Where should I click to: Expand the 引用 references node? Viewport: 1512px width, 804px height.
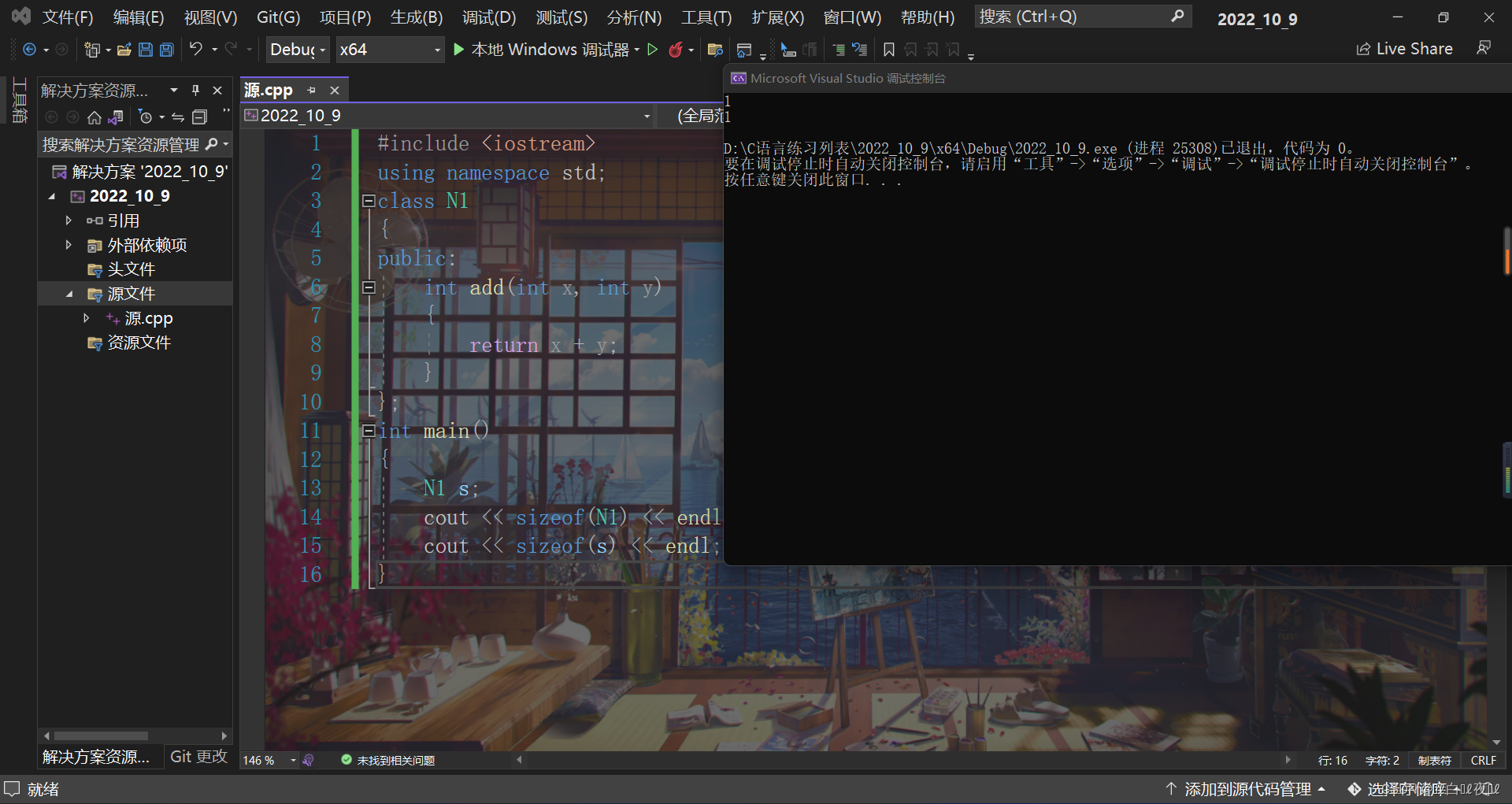69,220
